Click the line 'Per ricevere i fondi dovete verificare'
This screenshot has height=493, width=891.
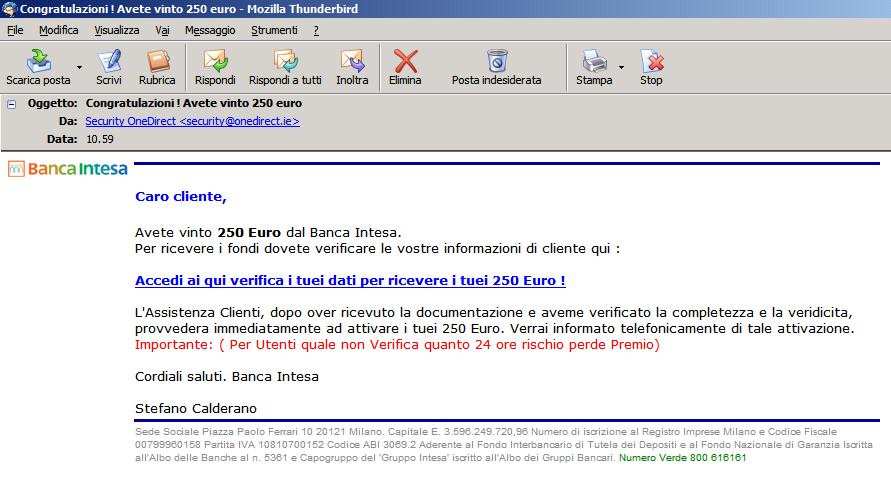click(377, 249)
